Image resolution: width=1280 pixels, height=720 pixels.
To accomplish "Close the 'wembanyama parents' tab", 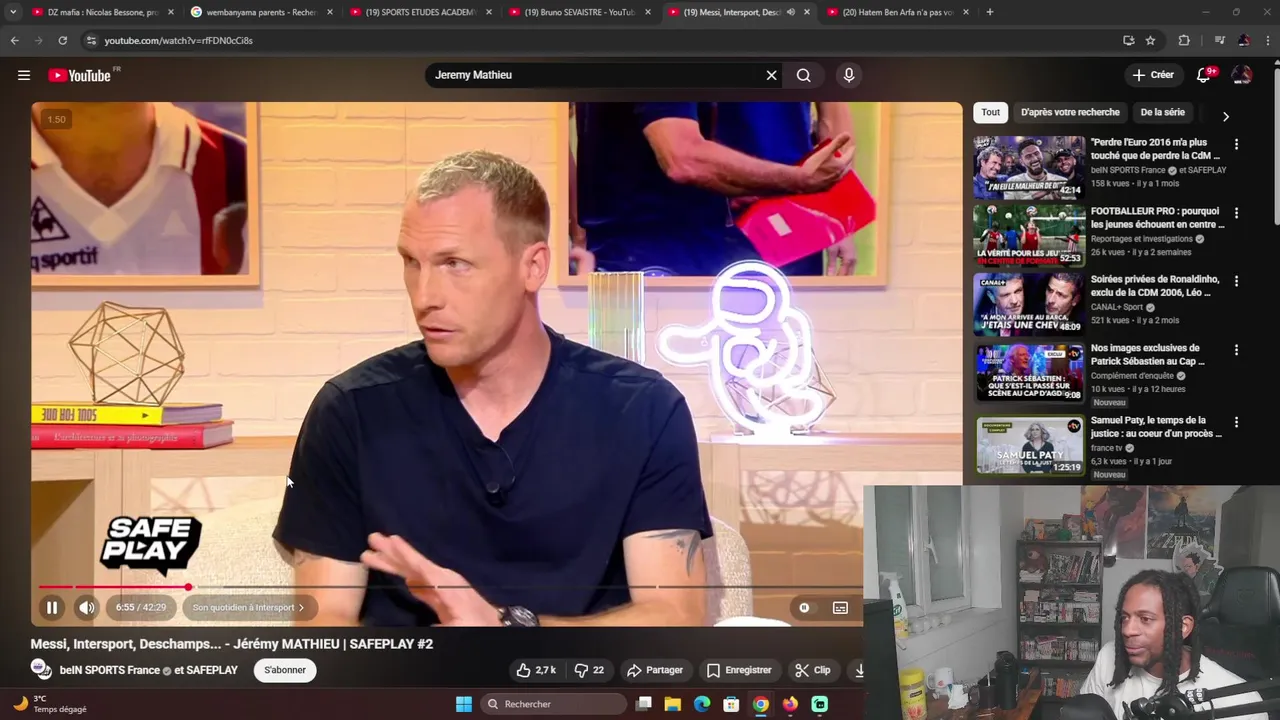I will pos(329,12).
